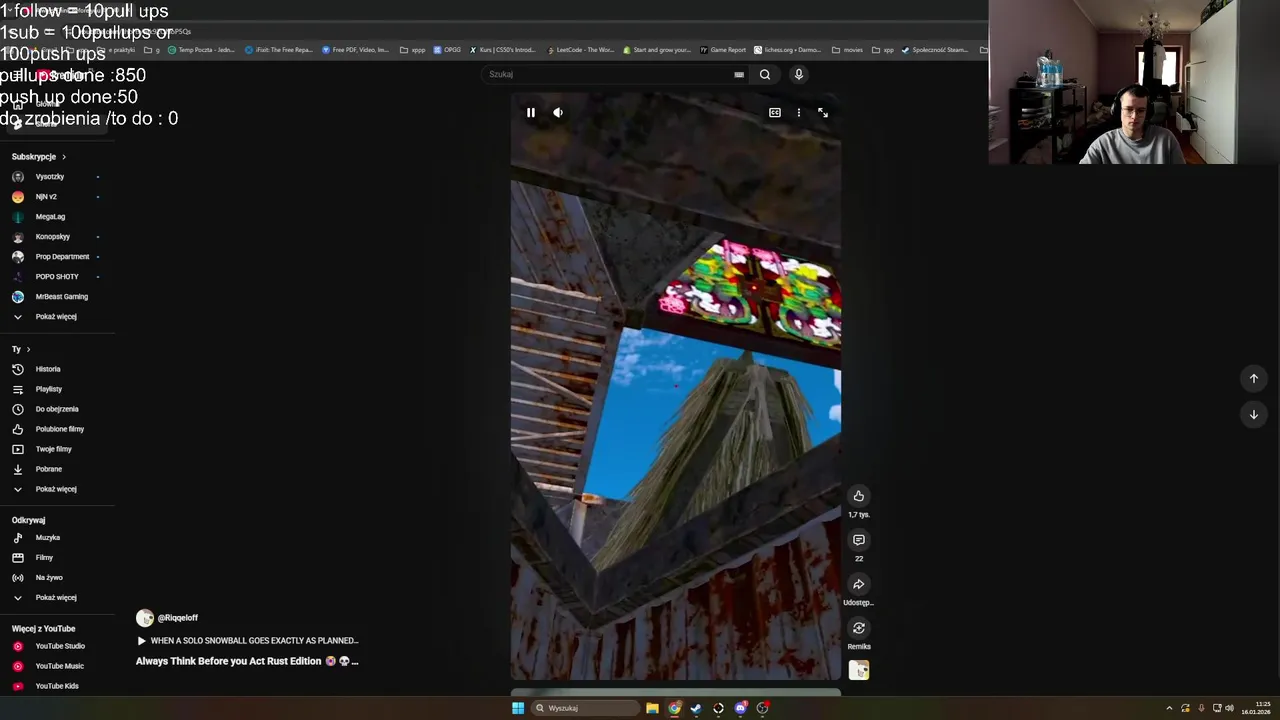Click the Szukaj search field
This screenshot has width=1280, height=720.
coord(608,74)
